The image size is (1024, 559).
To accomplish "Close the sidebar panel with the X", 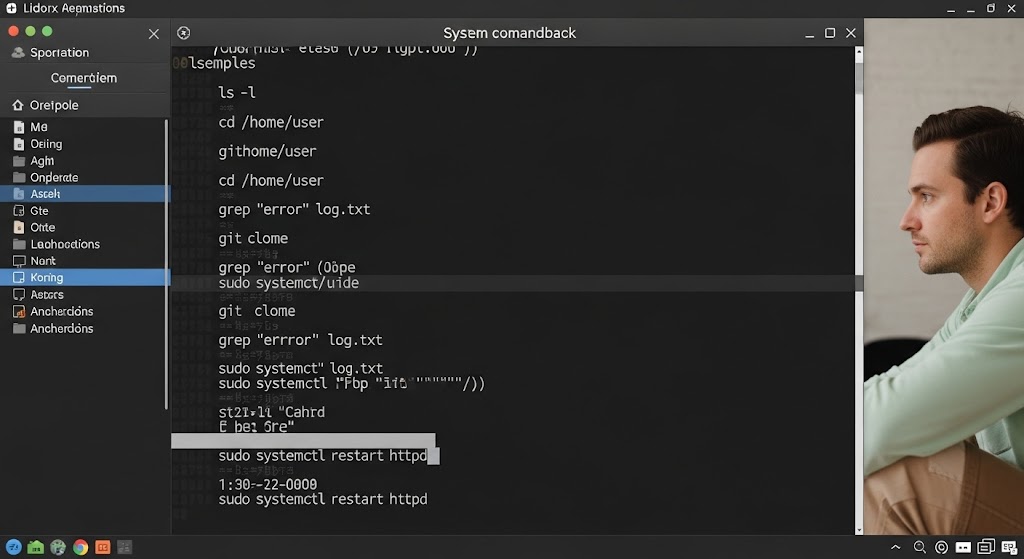I will (x=153, y=34).
